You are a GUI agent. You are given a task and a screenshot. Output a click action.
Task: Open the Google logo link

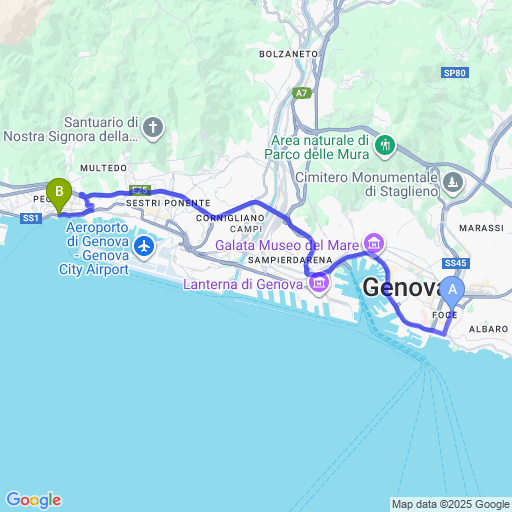click(x=34, y=500)
